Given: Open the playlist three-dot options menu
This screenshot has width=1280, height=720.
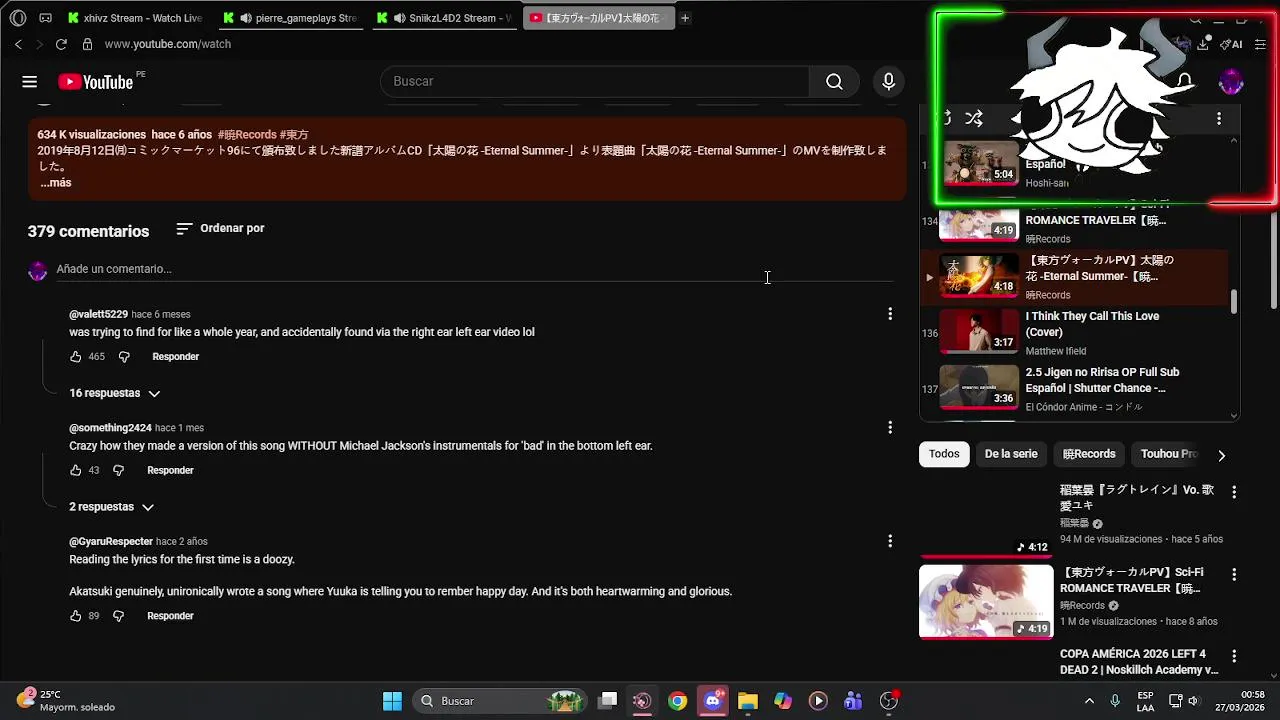Looking at the screenshot, I should pyautogui.click(x=1218, y=119).
